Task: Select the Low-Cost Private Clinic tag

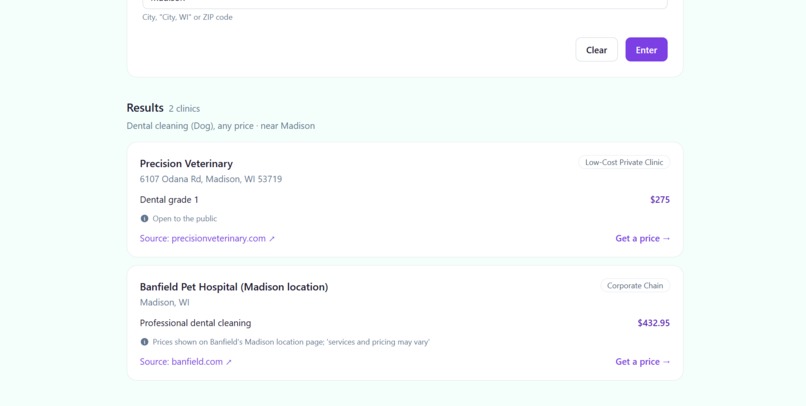Action: coord(624,162)
